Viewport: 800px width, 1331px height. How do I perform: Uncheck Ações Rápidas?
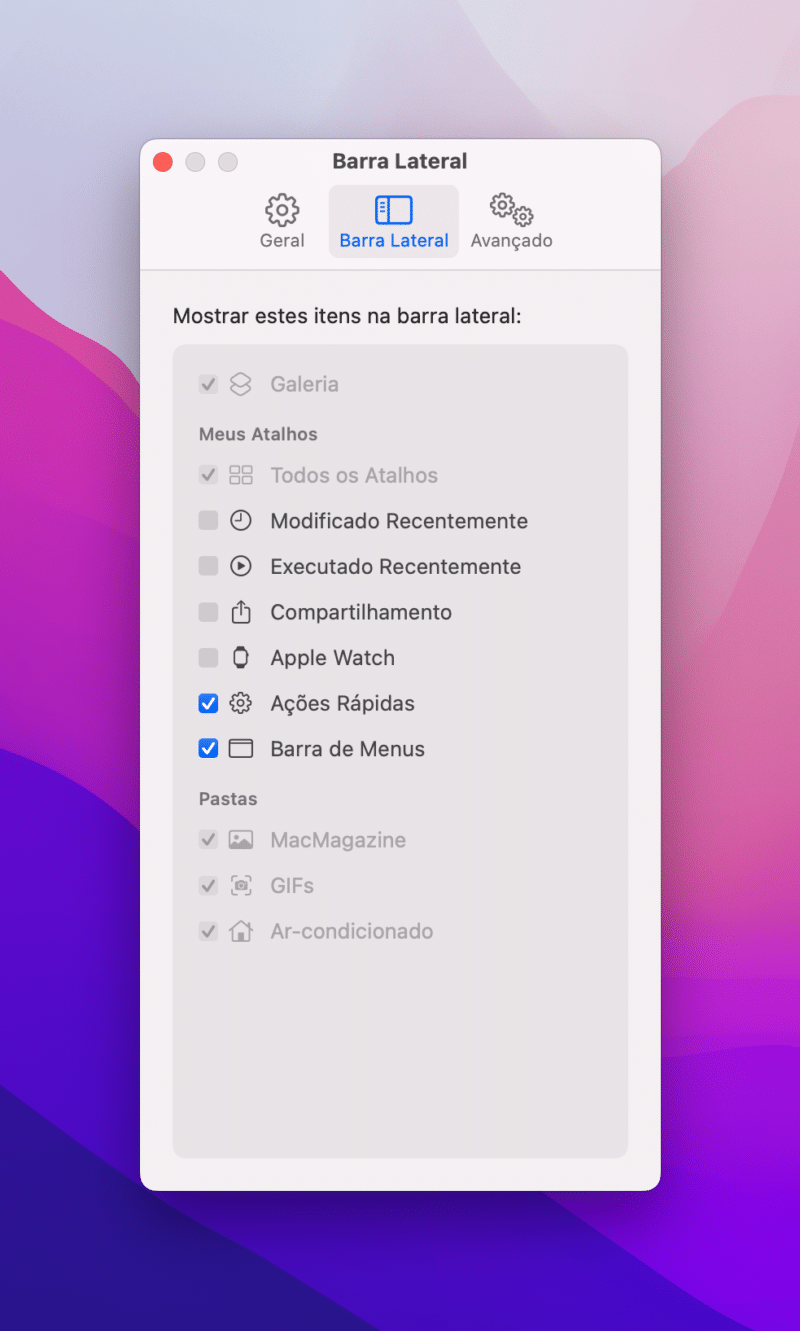pos(207,703)
